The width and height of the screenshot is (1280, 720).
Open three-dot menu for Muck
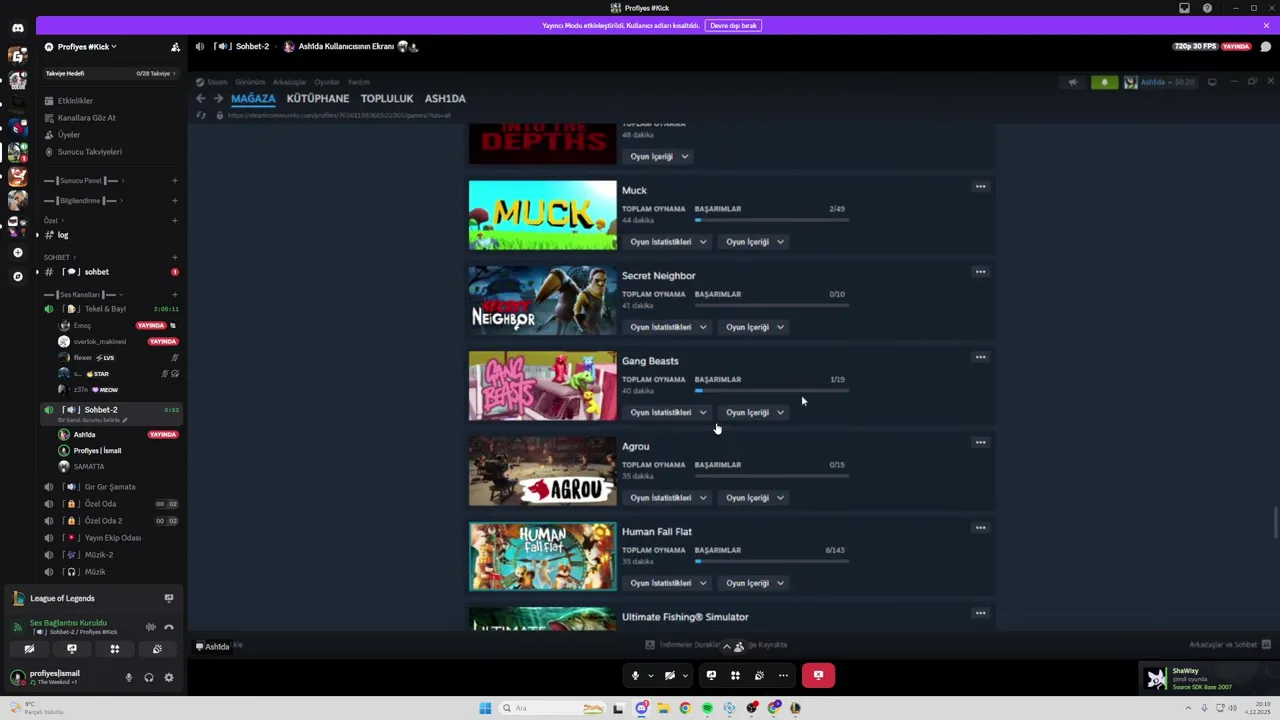click(x=980, y=187)
